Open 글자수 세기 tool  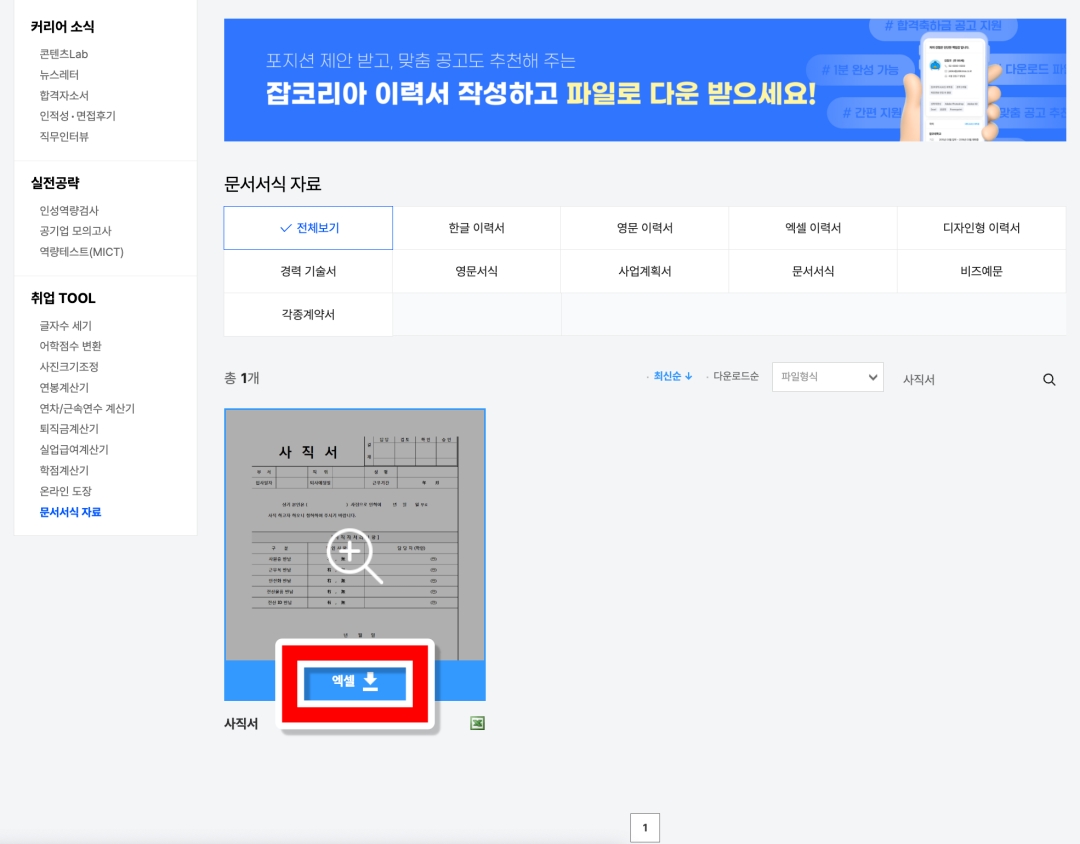click(65, 325)
